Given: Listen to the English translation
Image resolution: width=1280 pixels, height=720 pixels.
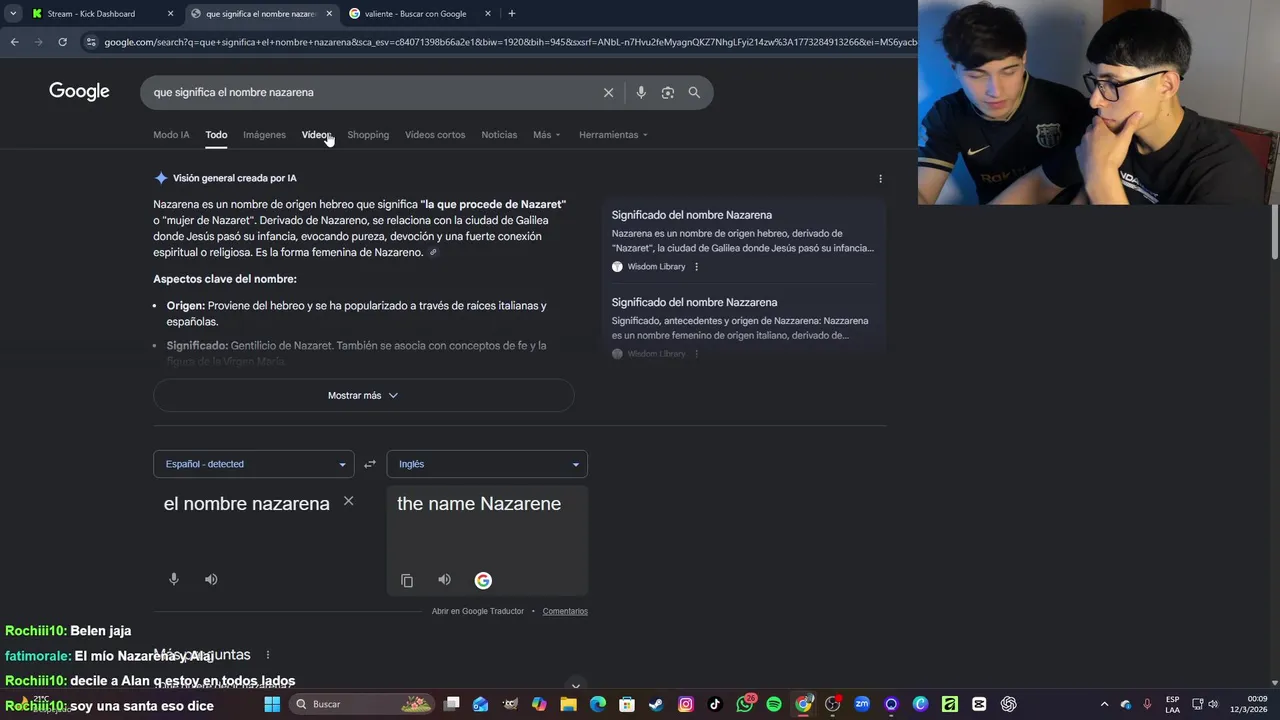Looking at the screenshot, I should [444, 580].
